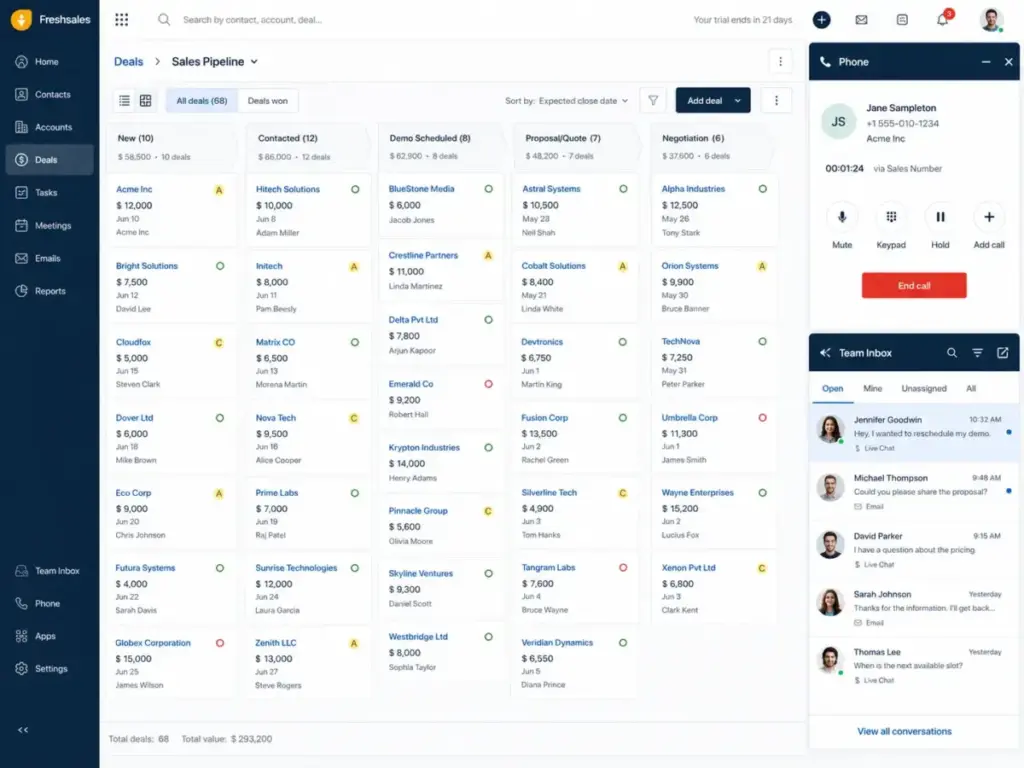Open Tasks in sidebar
Viewport: 1024px width, 768px height.
pyautogui.click(x=49, y=193)
